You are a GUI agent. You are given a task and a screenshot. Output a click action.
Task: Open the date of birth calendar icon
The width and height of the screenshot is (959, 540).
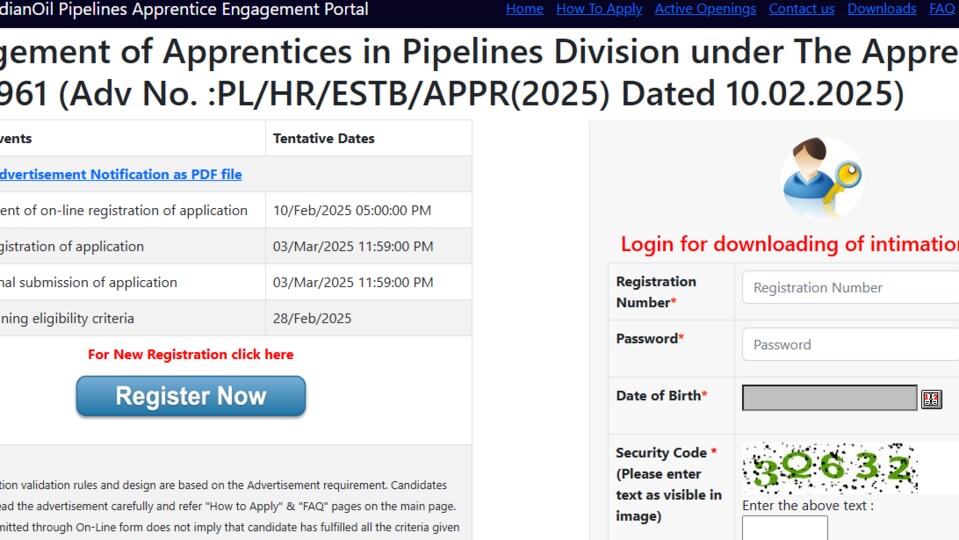(x=931, y=399)
